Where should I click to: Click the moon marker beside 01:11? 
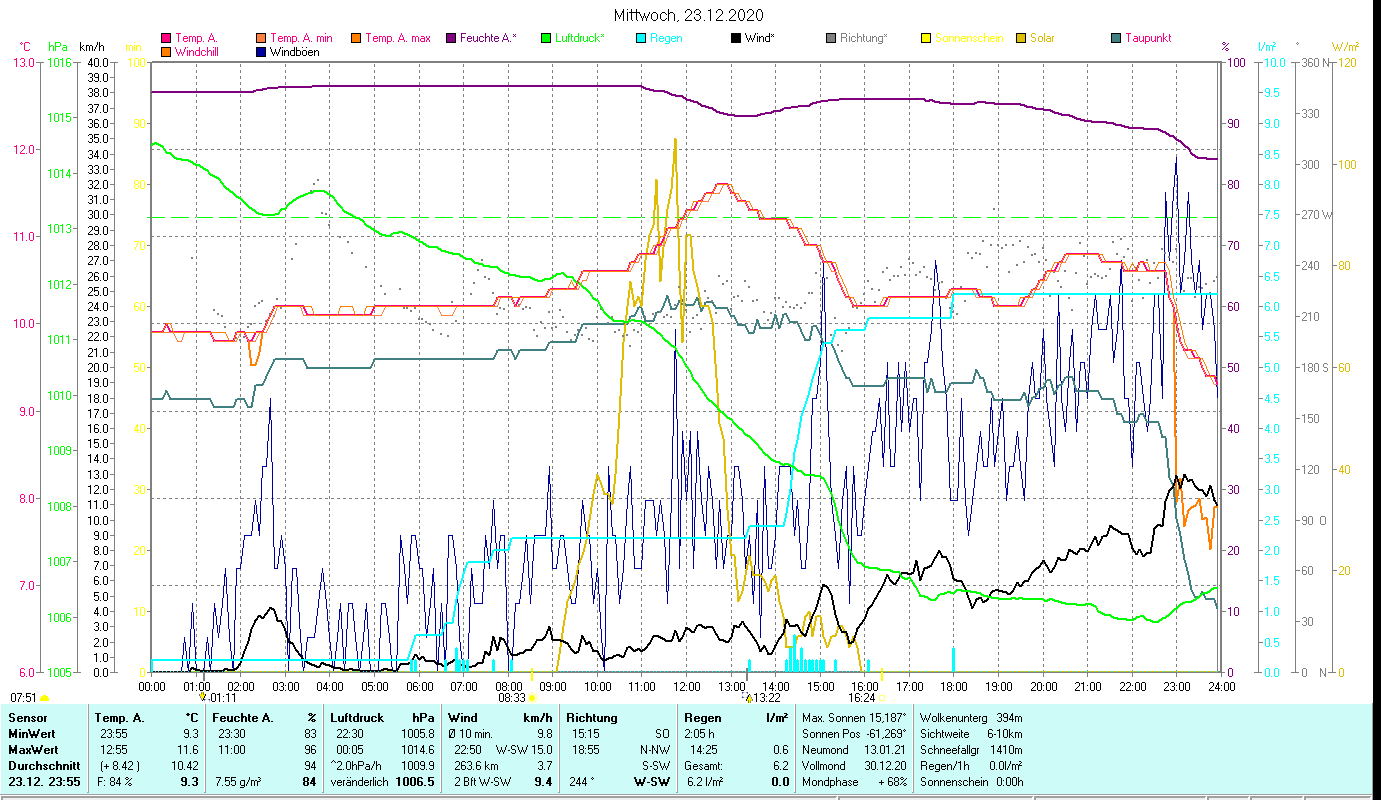(203, 697)
